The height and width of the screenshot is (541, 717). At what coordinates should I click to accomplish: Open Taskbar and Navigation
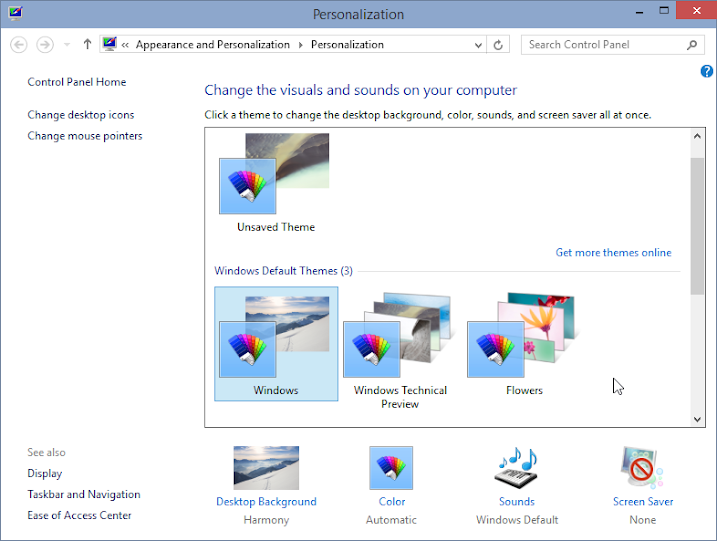84,494
